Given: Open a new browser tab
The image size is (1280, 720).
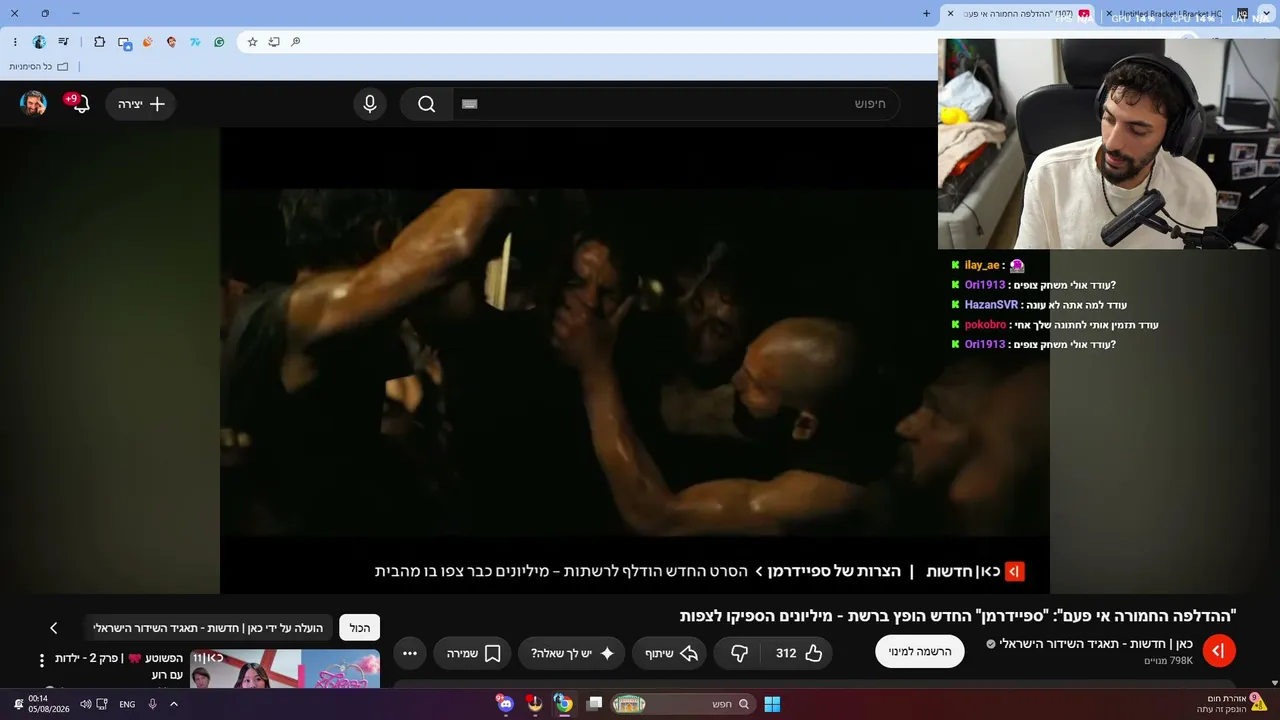Looking at the screenshot, I should (927, 14).
